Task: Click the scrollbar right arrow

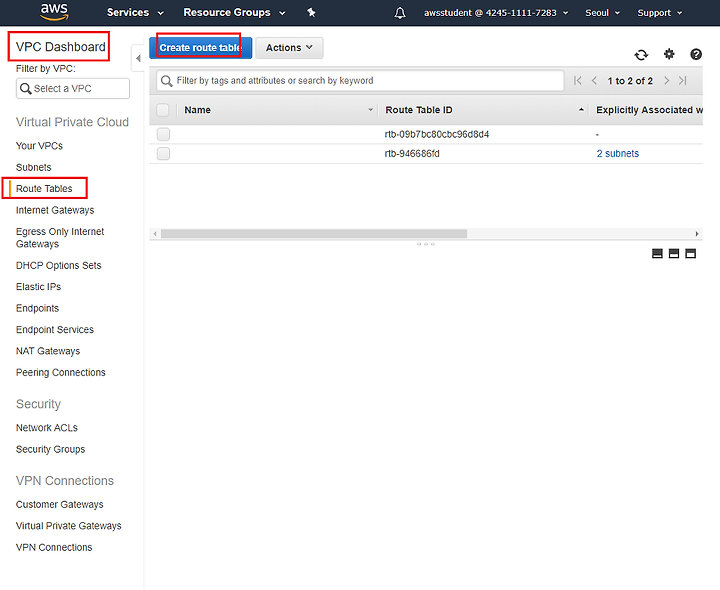Action: click(697, 234)
